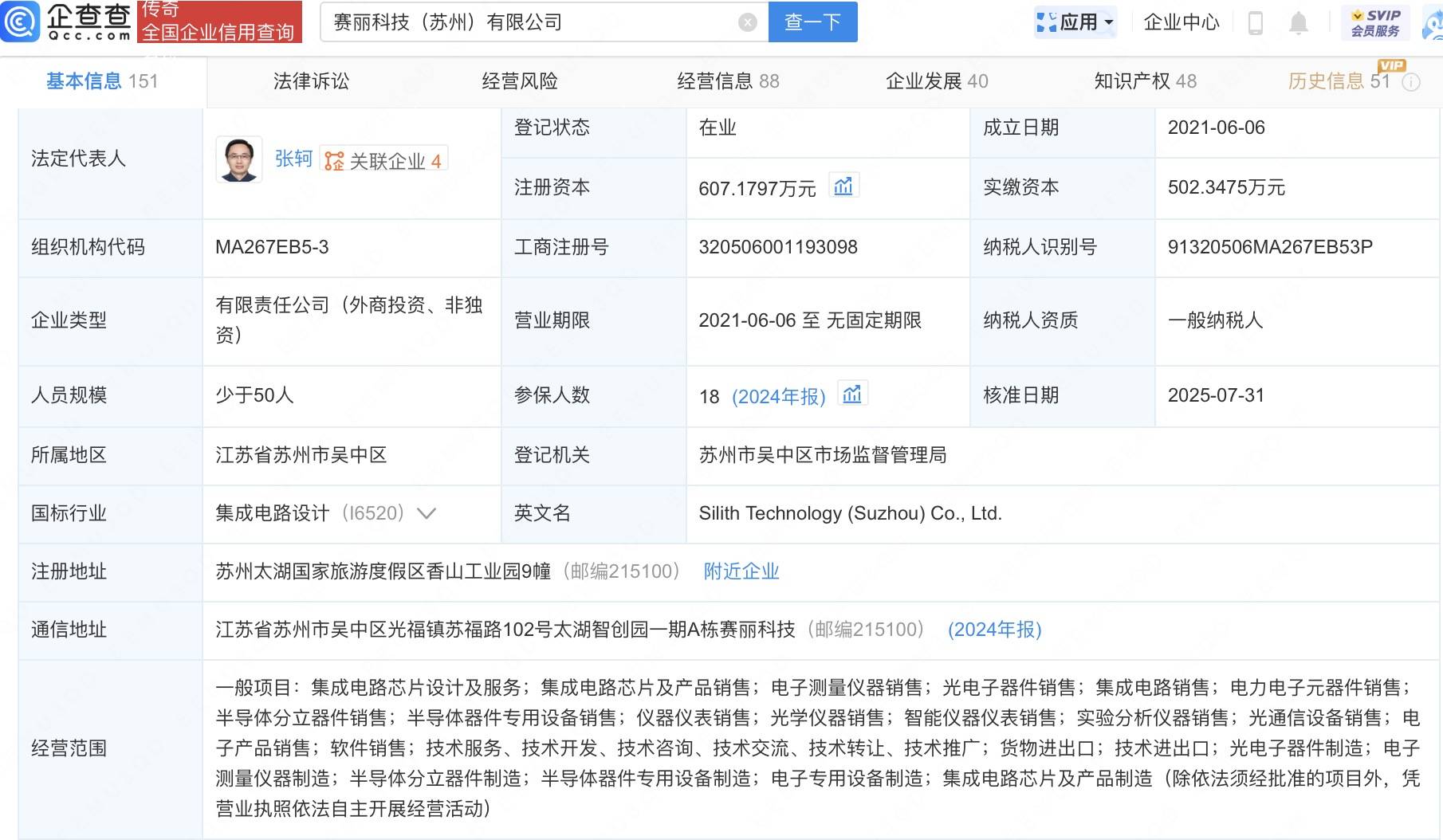Expand the 集成电路设计 industry chevron
Image resolution: width=1443 pixels, height=840 pixels.
click(427, 513)
